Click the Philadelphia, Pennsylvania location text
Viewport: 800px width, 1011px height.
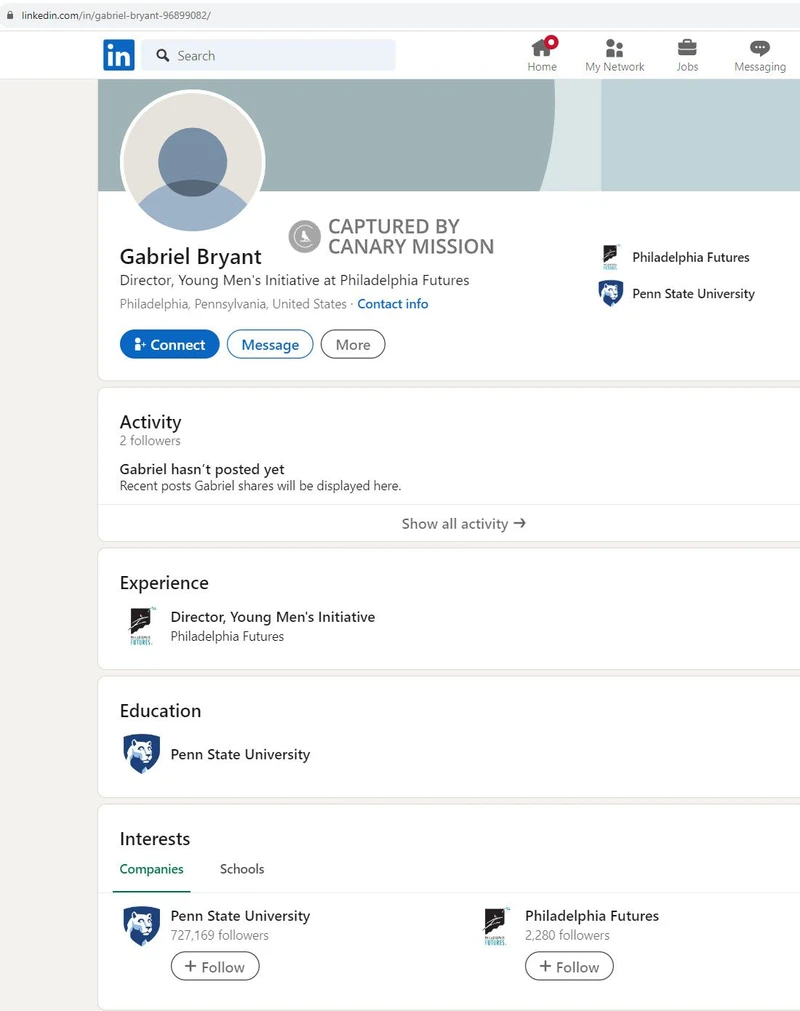[233, 304]
